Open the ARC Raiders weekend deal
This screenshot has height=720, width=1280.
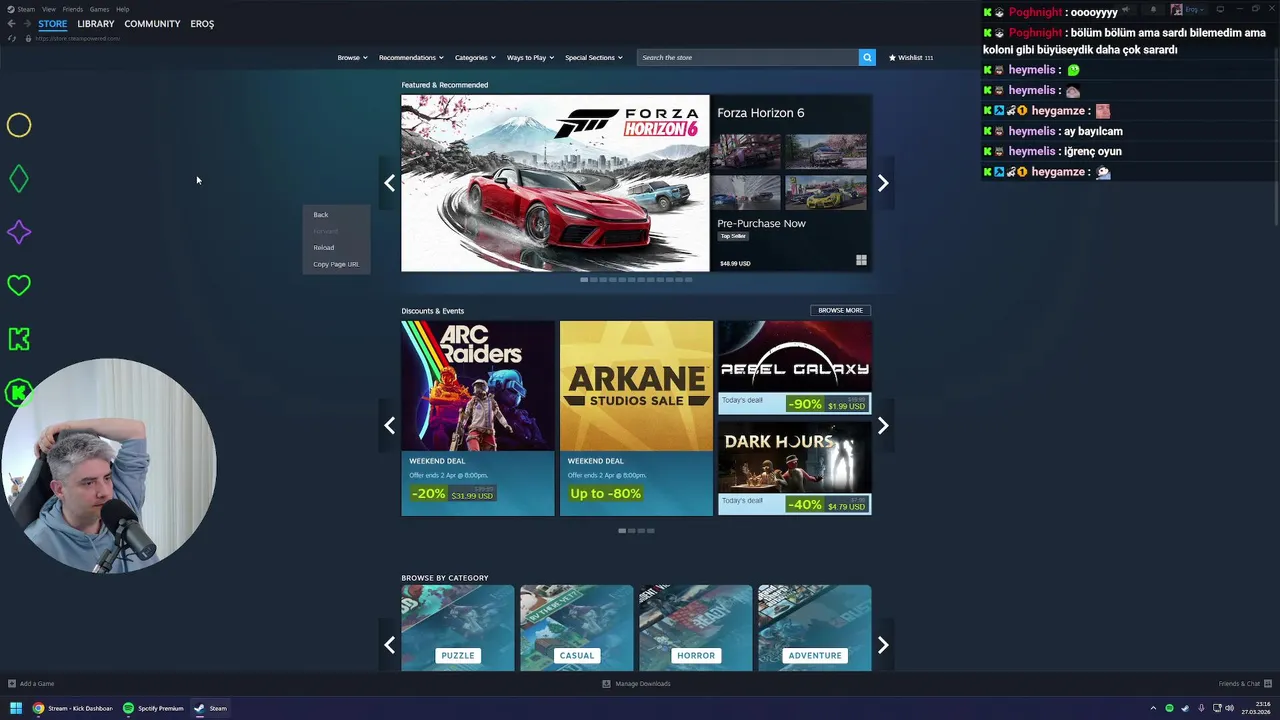(478, 418)
